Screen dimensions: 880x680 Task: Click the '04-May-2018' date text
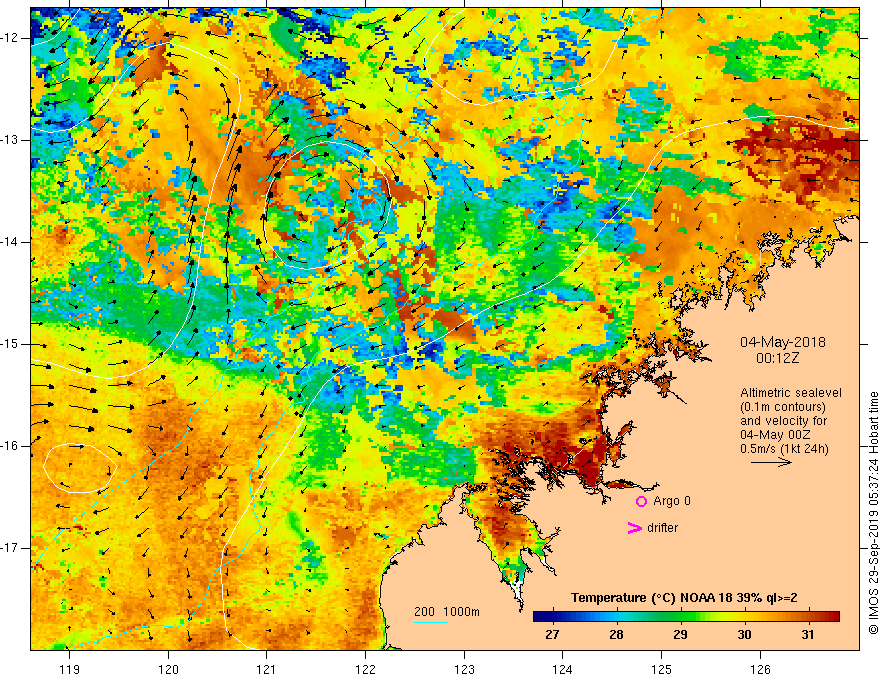tap(782, 342)
